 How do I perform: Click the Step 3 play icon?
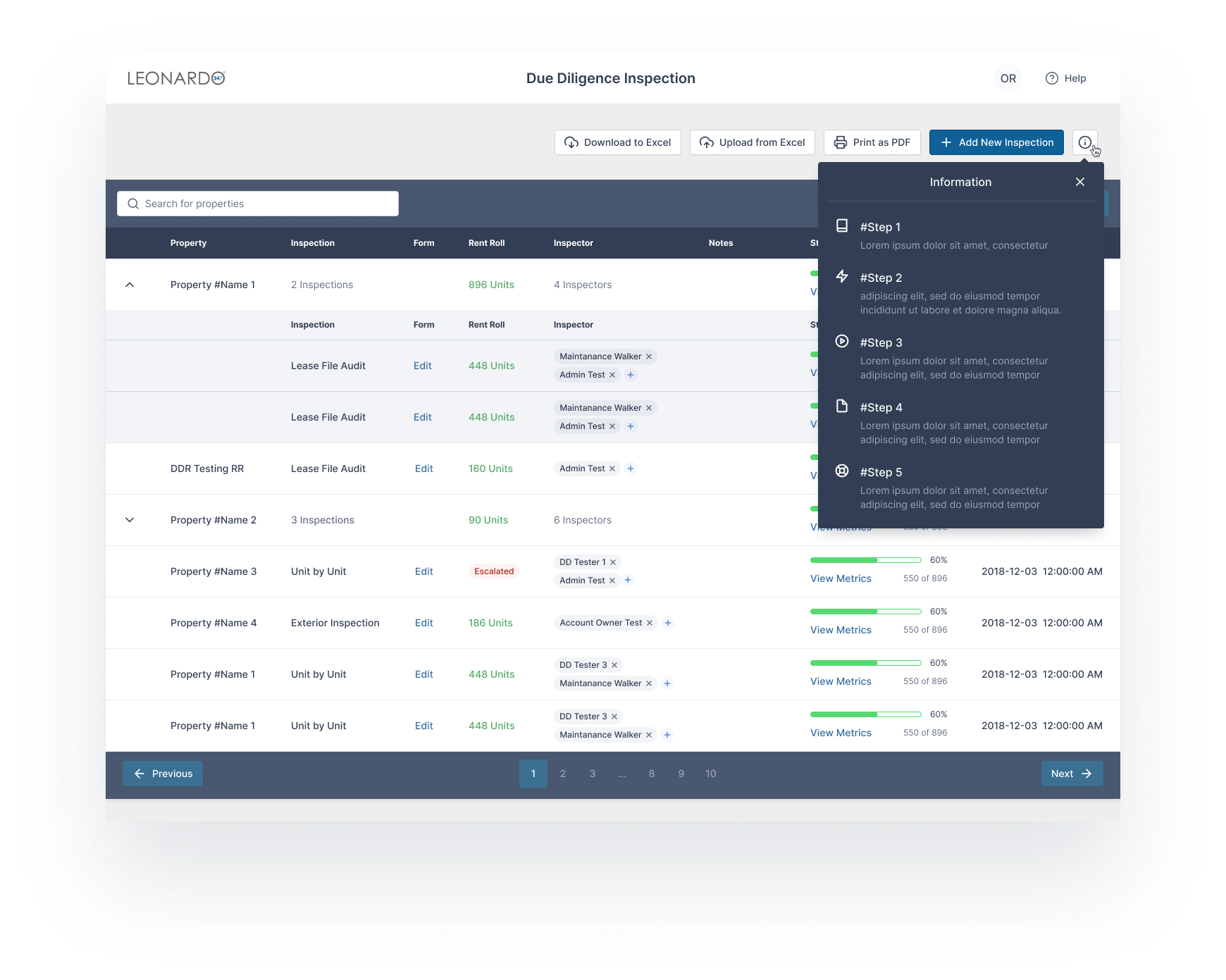click(842, 342)
